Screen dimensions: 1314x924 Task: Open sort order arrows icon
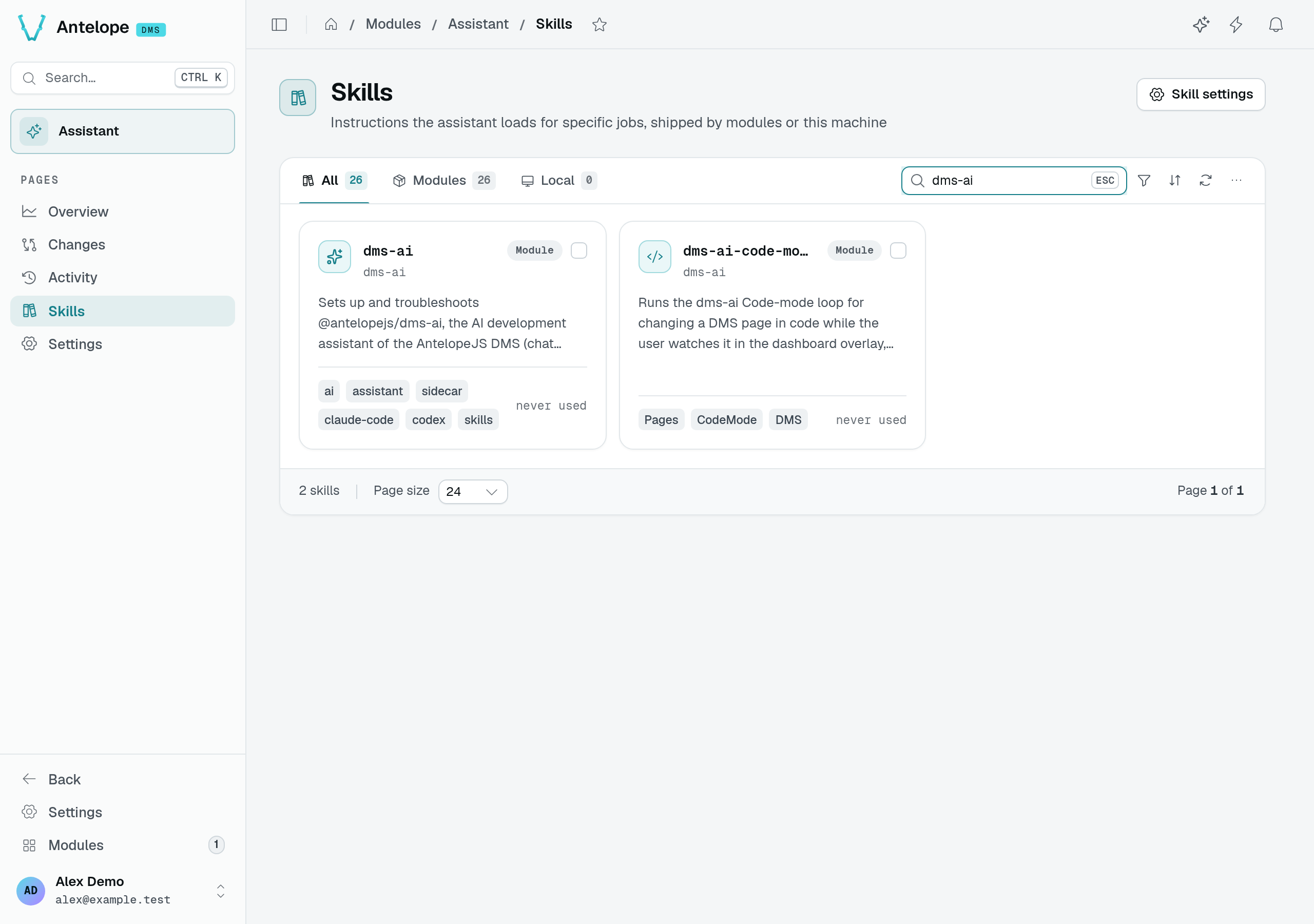click(x=1175, y=180)
